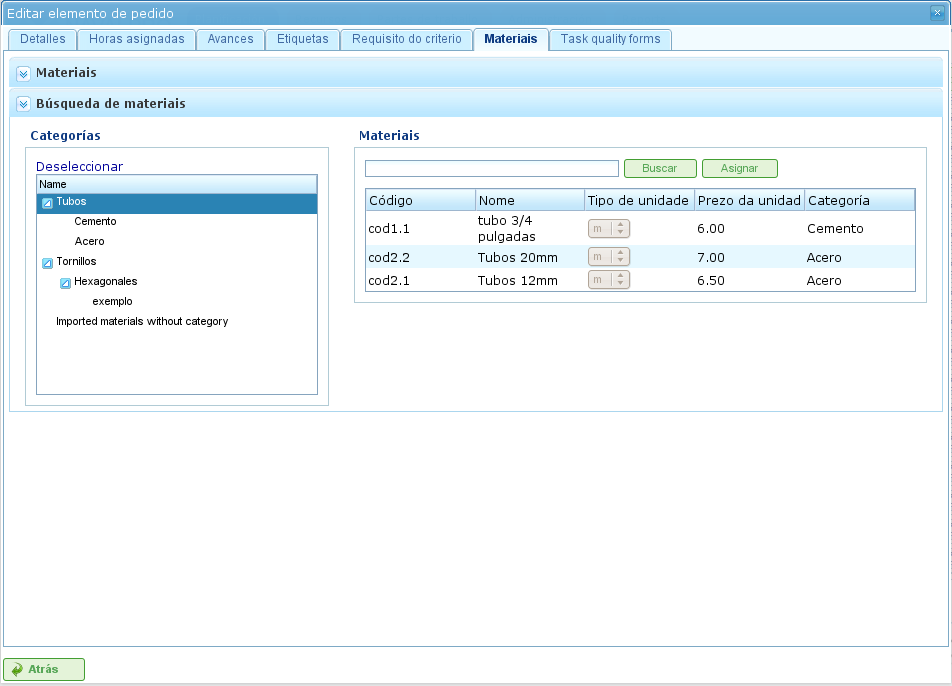Close the Editar elemento de pedido dialog

pyautogui.click(x=939, y=13)
